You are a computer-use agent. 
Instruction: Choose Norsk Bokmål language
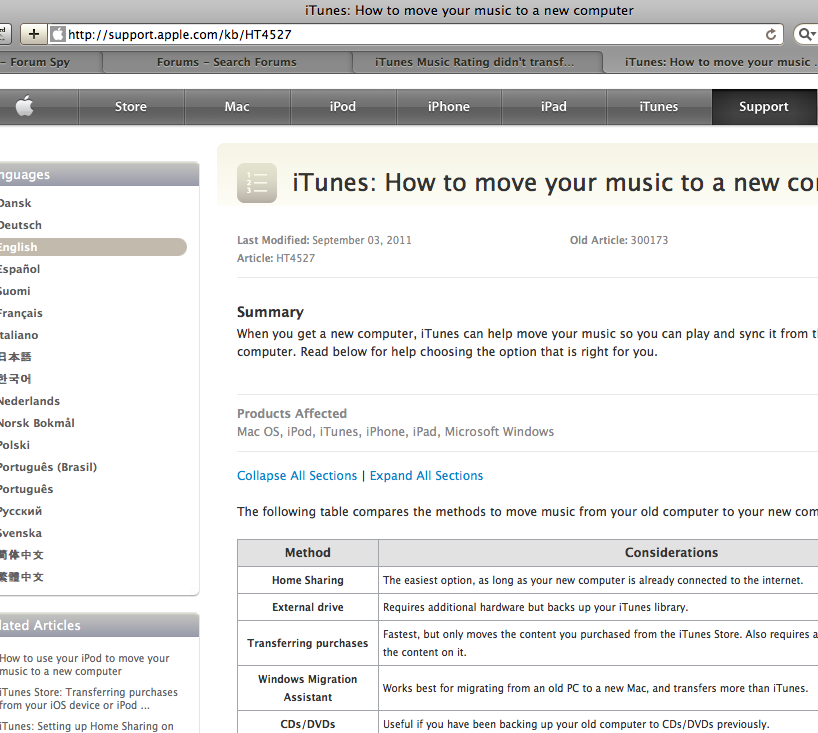pyautogui.click(x=37, y=423)
